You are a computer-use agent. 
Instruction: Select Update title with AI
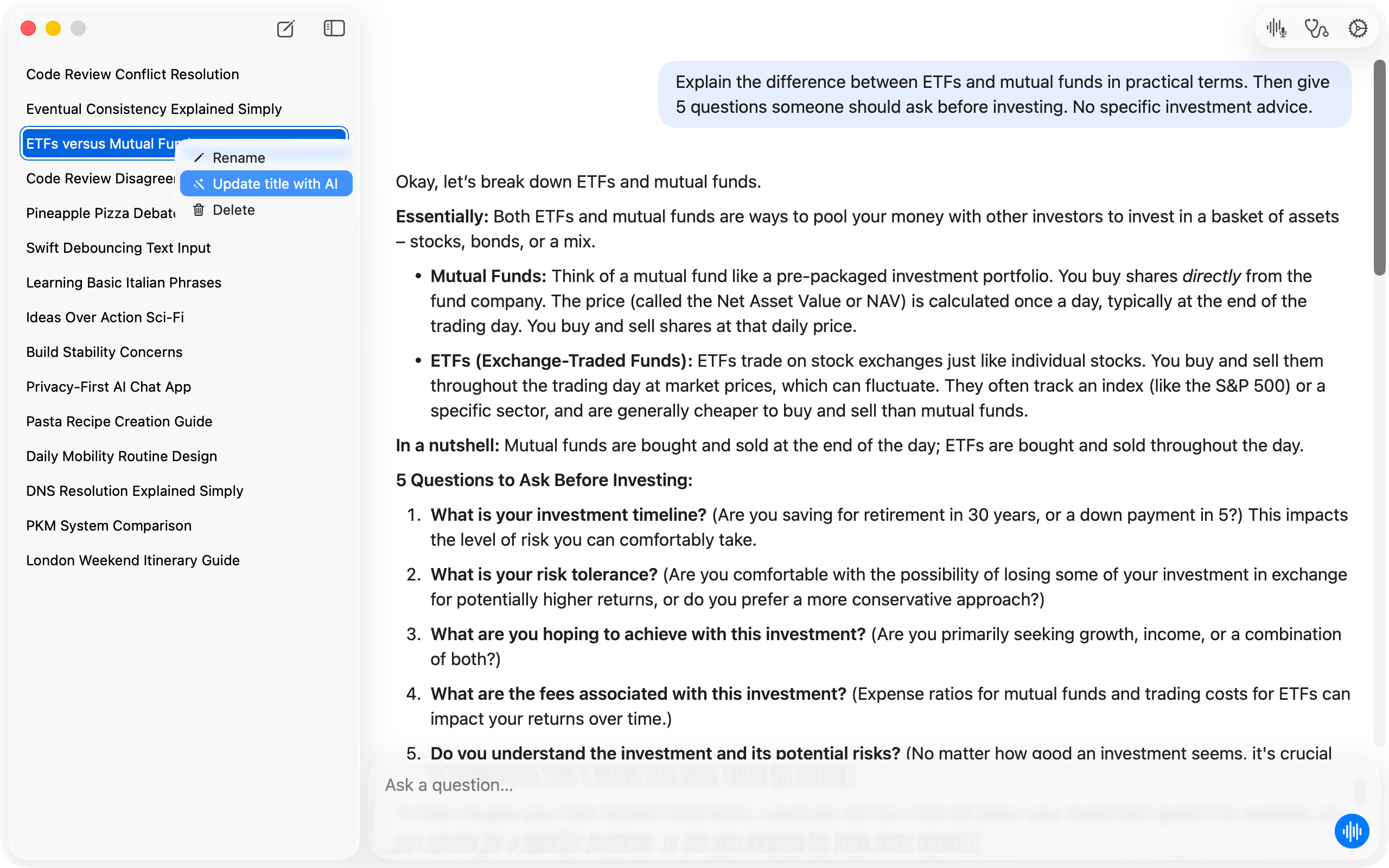(266, 184)
